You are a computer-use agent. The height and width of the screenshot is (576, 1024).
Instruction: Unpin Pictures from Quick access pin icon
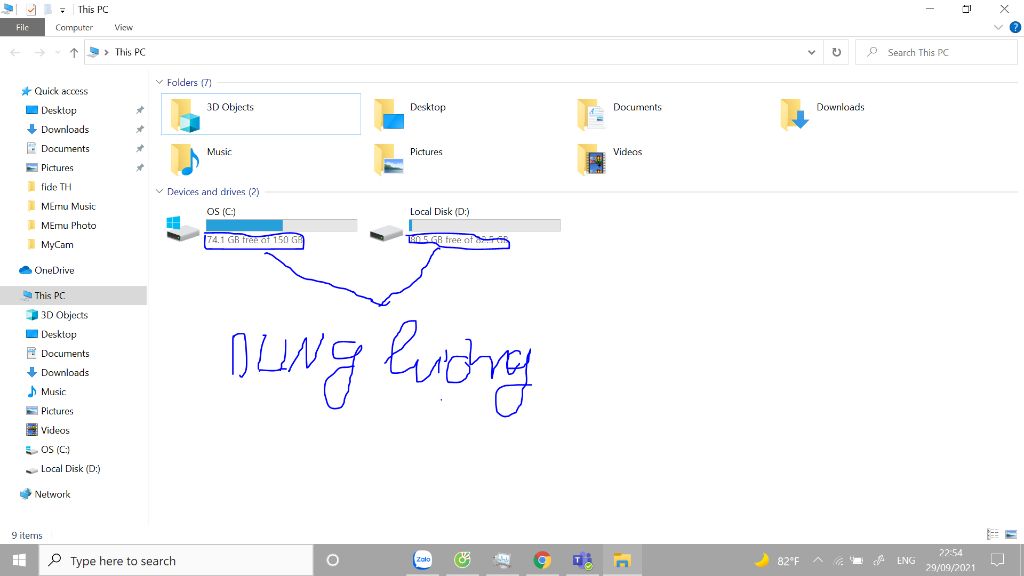140,168
